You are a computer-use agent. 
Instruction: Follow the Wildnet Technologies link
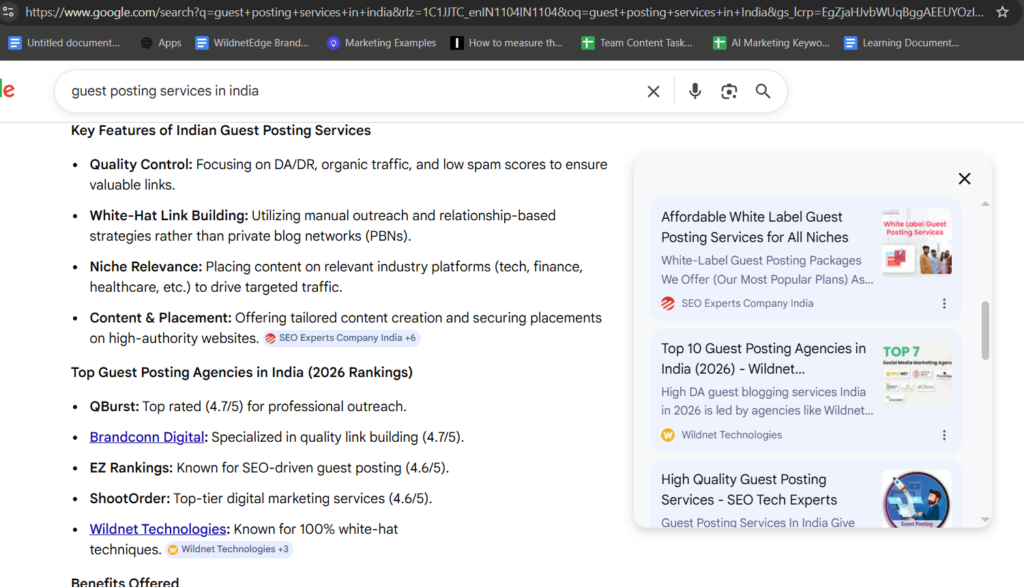157,530
